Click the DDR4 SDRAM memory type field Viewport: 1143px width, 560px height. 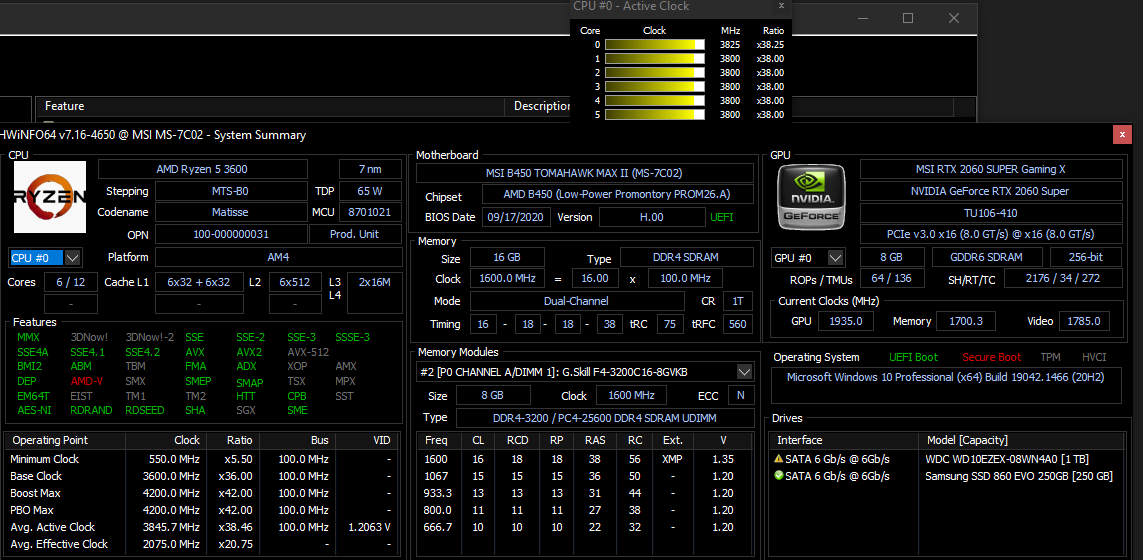(687, 257)
